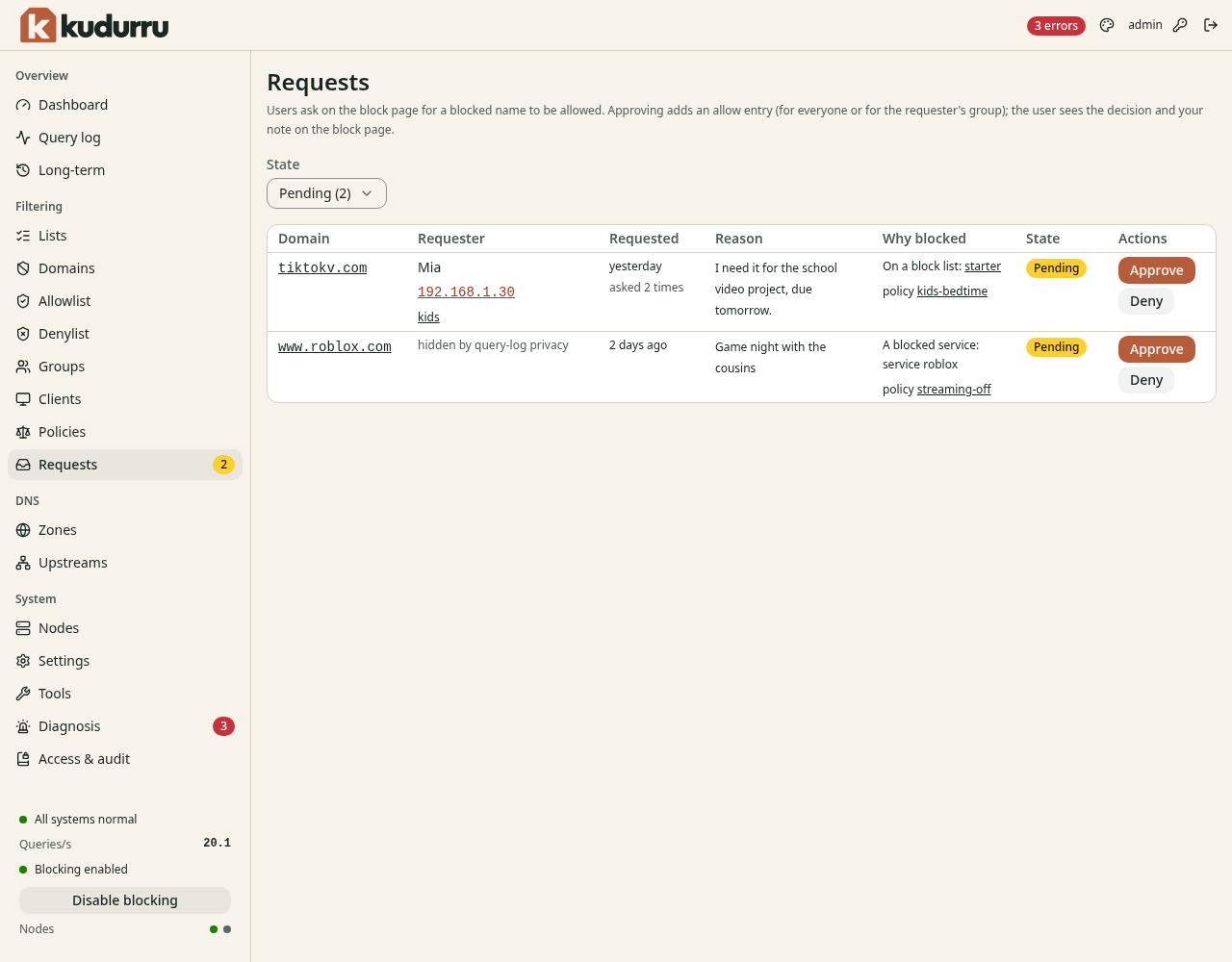Click the admin username

1145,25
